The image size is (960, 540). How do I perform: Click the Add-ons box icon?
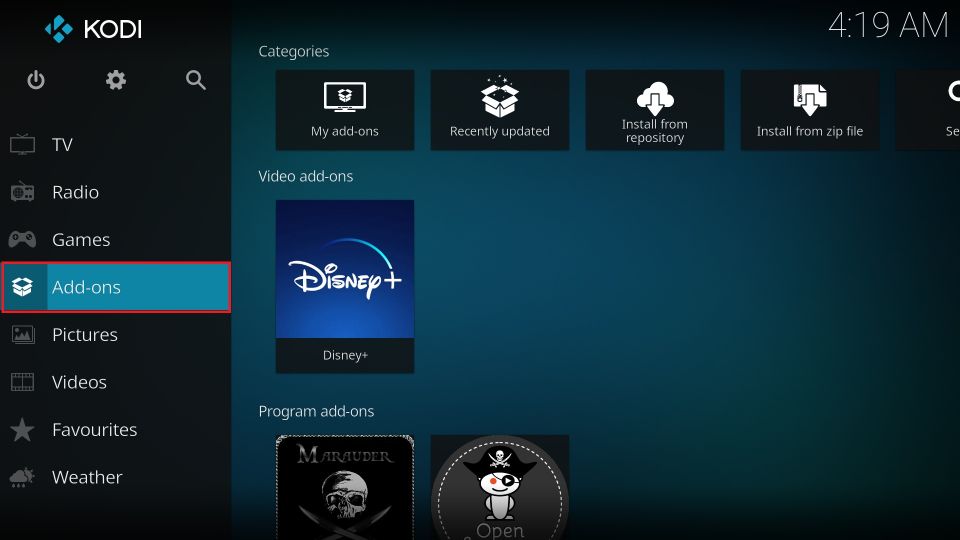coord(22,287)
